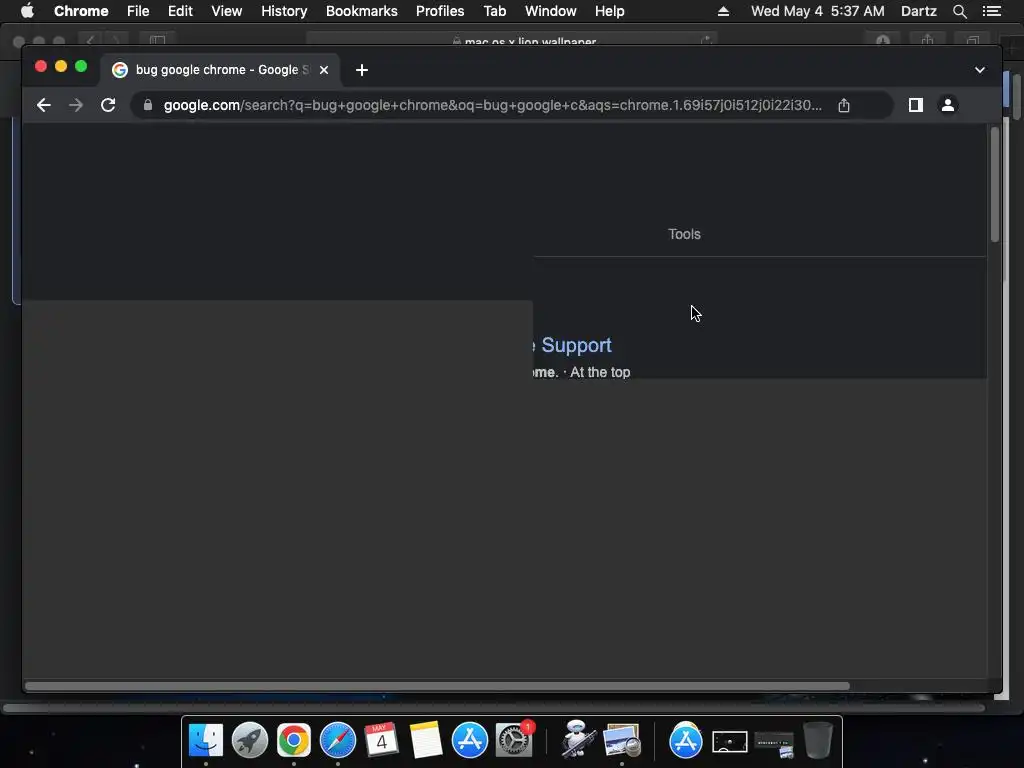This screenshot has width=1024, height=768.
Task: Open the Profiles menu
Action: (x=440, y=11)
